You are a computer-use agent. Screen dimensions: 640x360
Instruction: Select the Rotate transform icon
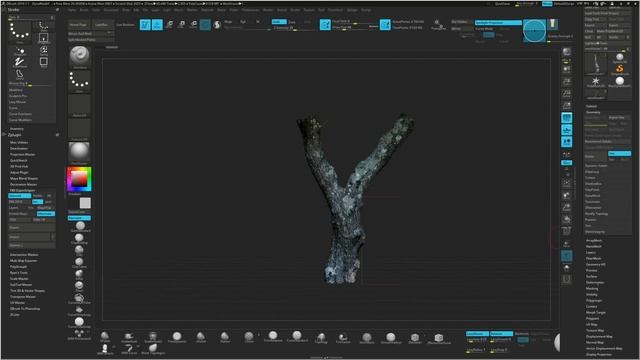(x=193, y=24)
